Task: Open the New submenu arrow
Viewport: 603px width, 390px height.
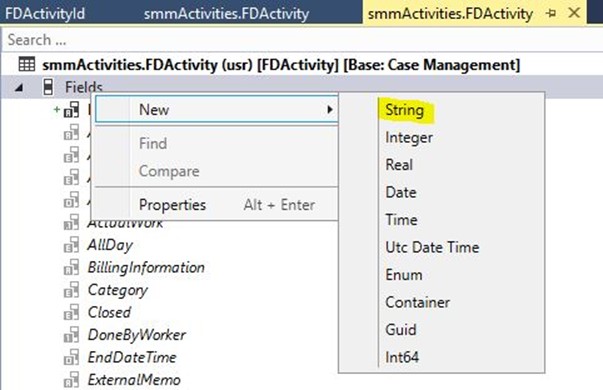Action: tap(330, 110)
